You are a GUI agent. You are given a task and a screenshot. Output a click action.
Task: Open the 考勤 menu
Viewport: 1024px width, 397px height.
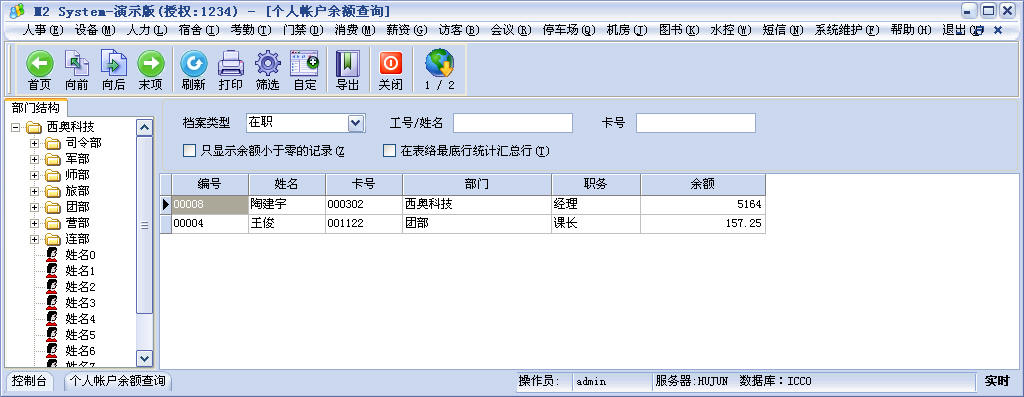click(250, 30)
